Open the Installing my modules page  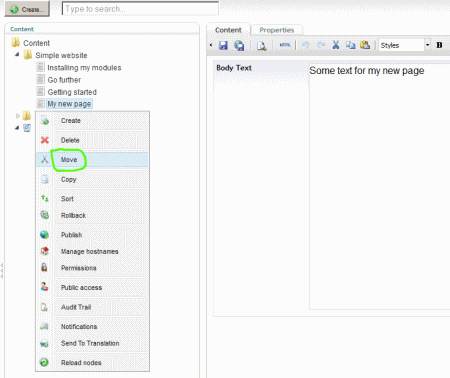pos(84,68)
